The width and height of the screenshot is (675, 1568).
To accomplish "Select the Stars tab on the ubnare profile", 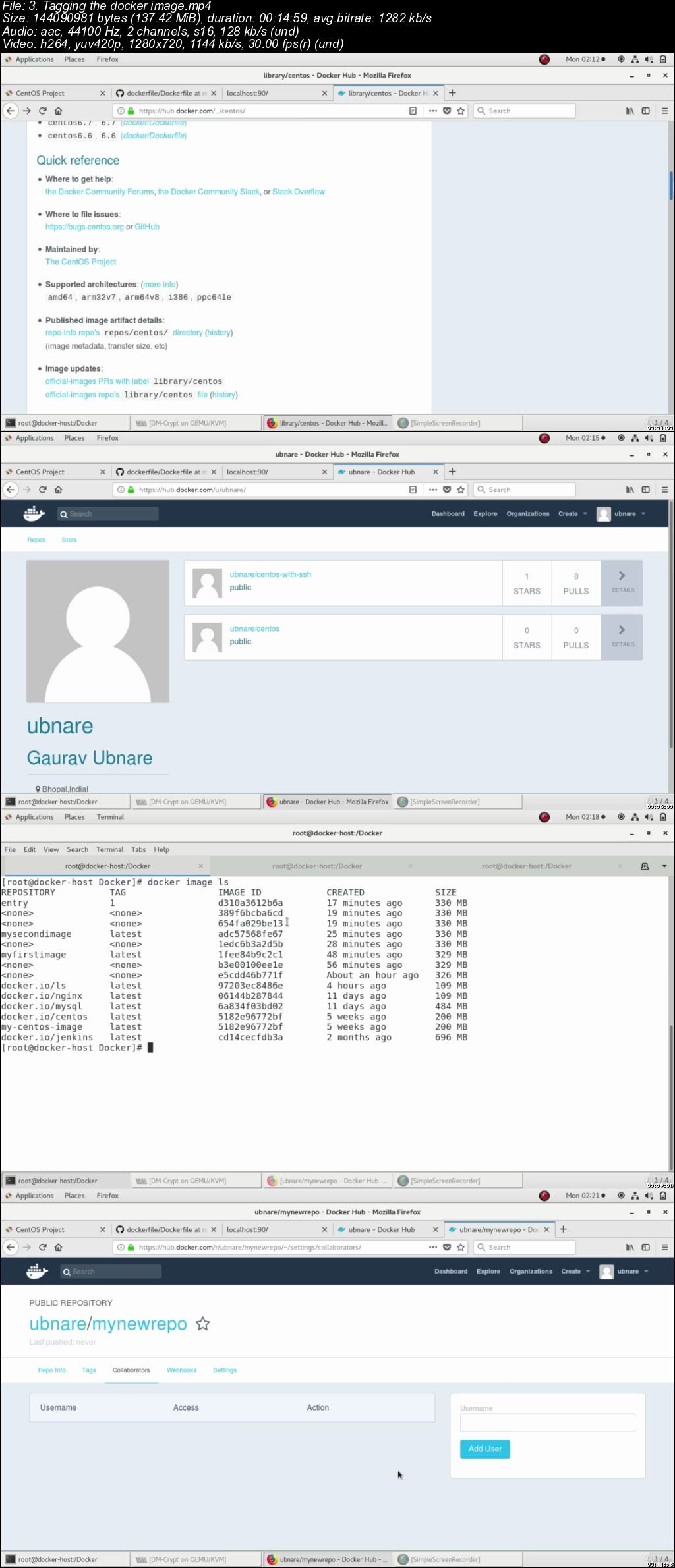I will click(69, 540).
